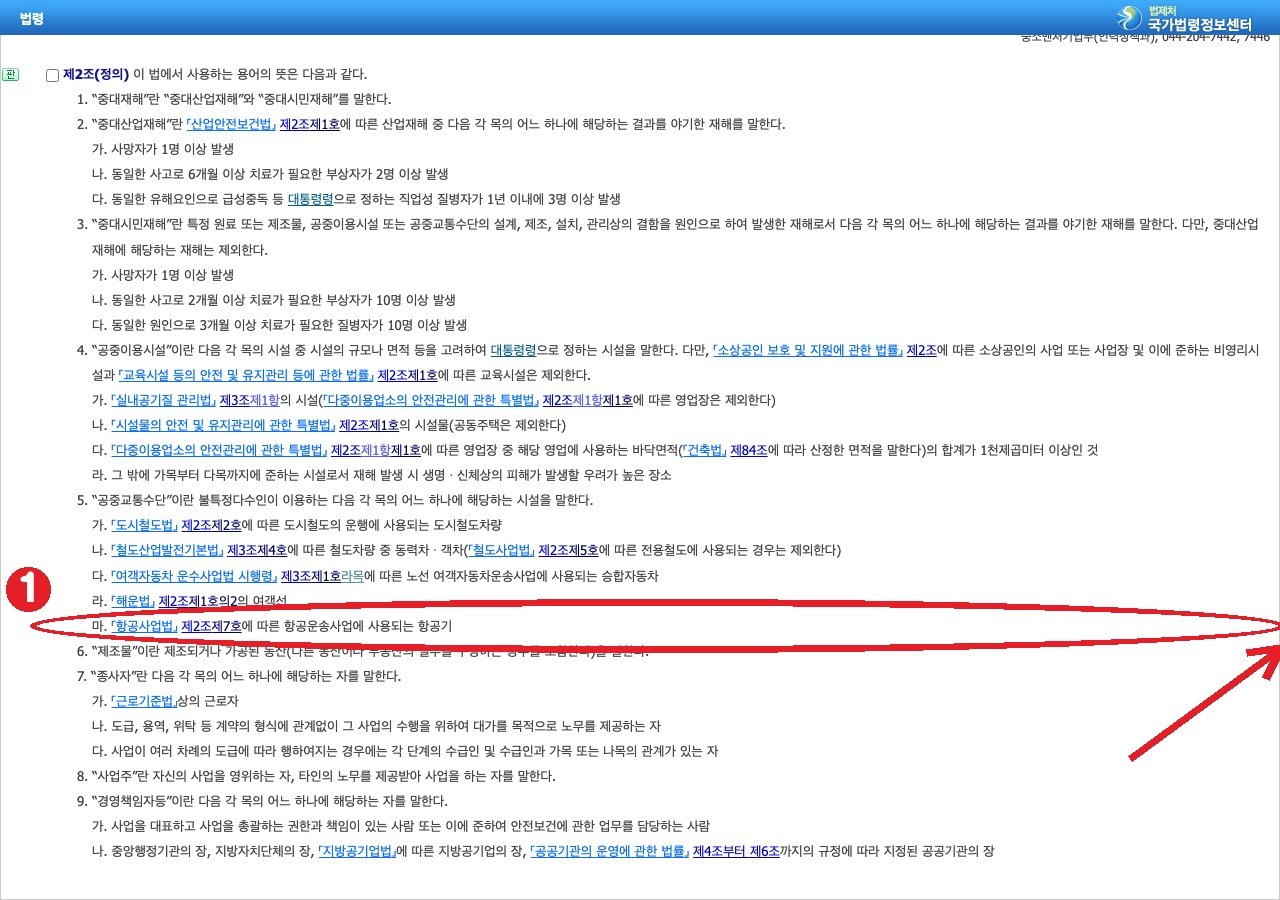Open 「시설물의 안전 및 유지관리에 관한 특별법」 link
This screenshot has width=1280, height=900.
coord(222,425)
